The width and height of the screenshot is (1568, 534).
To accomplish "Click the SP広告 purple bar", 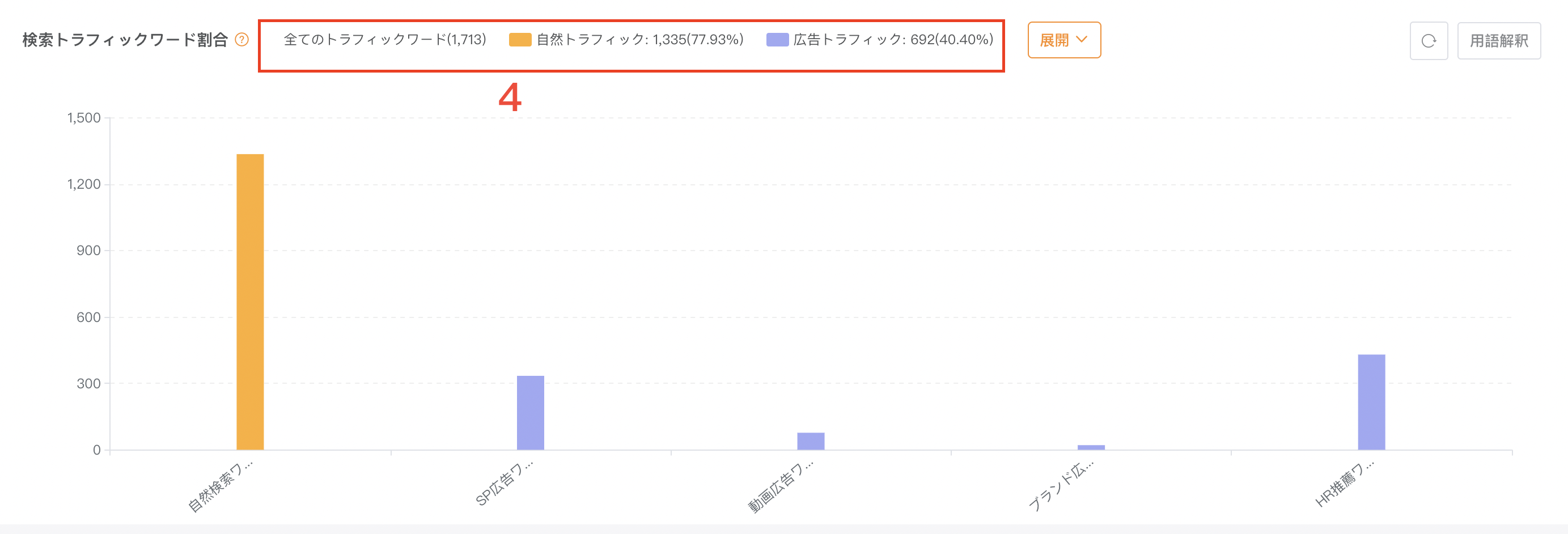I will (530, 412).
